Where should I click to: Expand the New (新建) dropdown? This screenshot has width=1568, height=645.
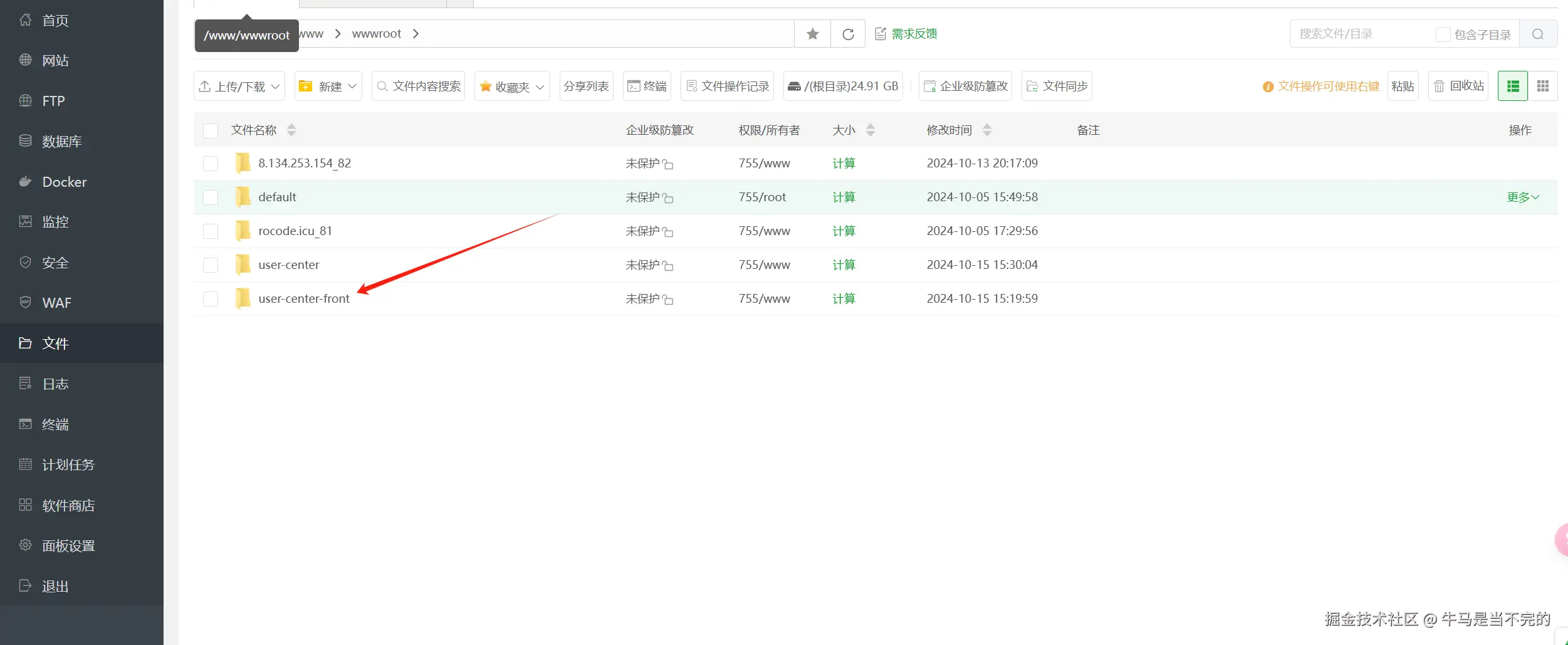(328, 86)
